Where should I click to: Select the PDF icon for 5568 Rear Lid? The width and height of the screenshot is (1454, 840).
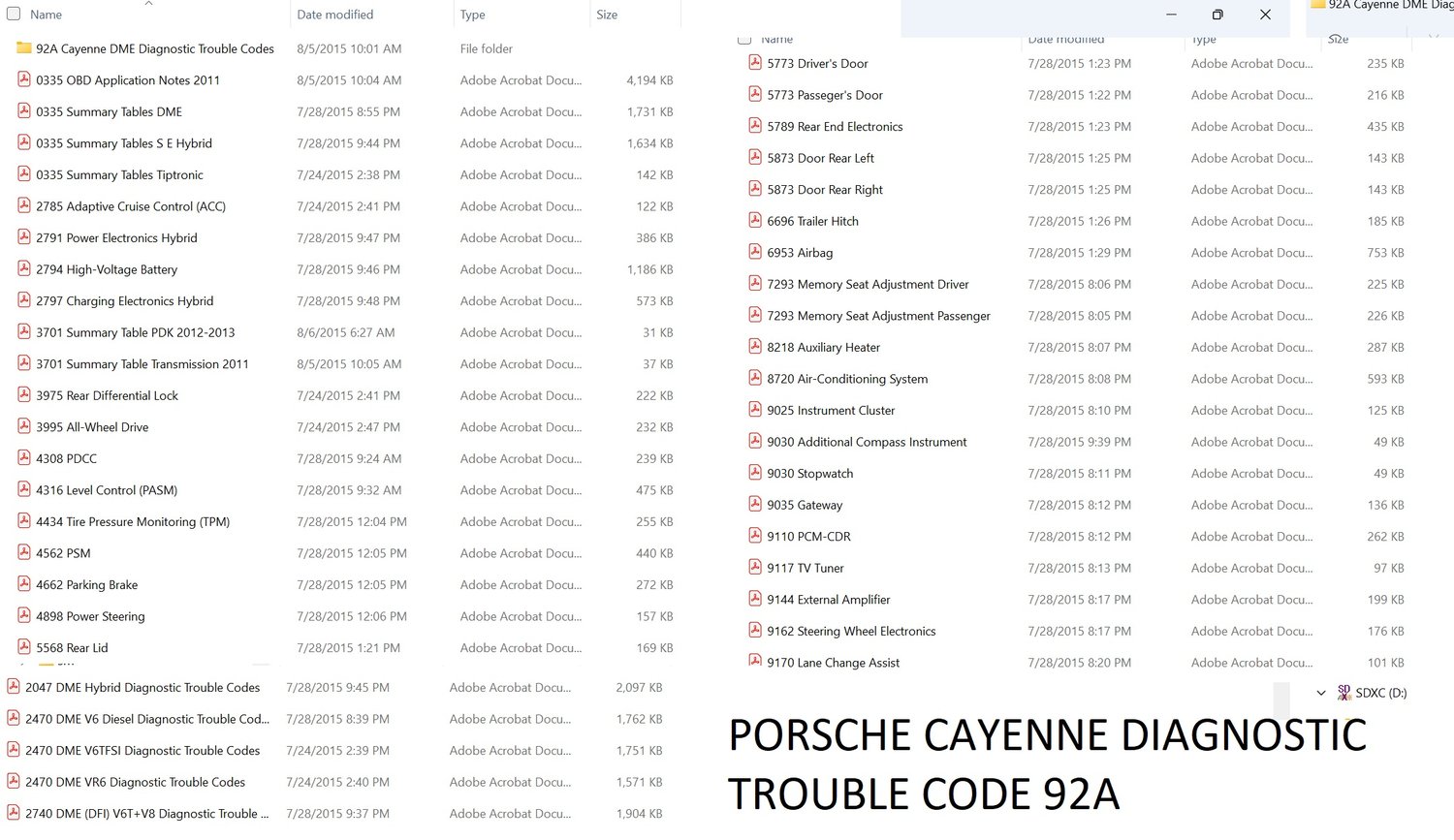click(24, 647)
